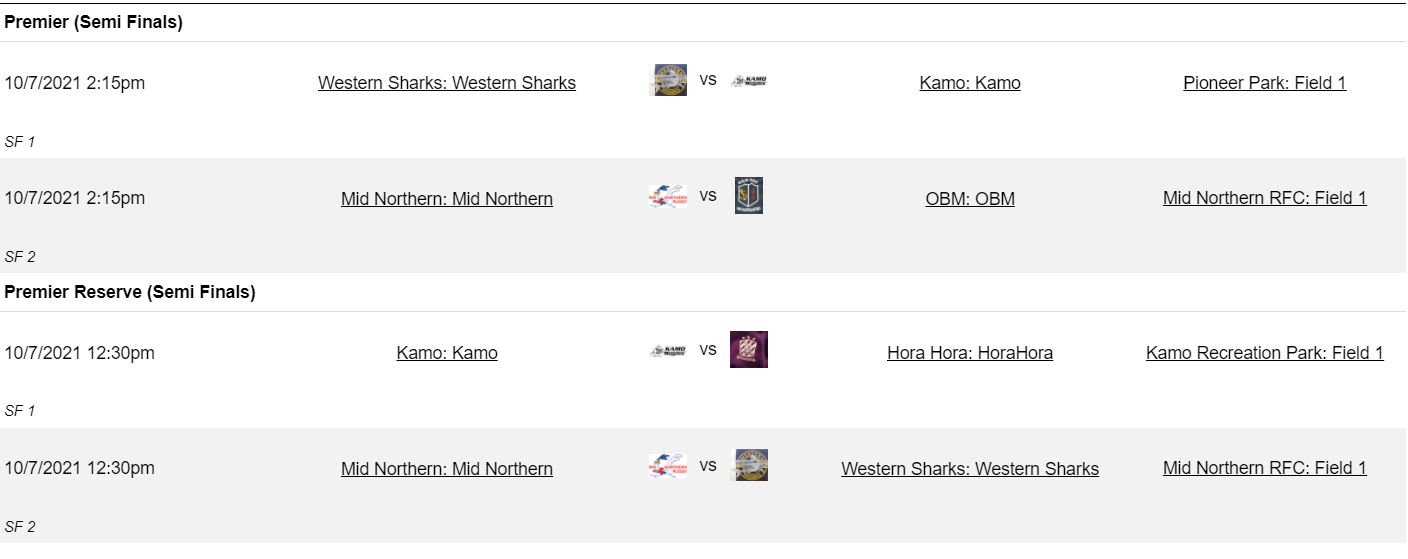Screen dimensions: 1408x559
Task: Click the OBM team crest logo
Action: pos(749,196)
